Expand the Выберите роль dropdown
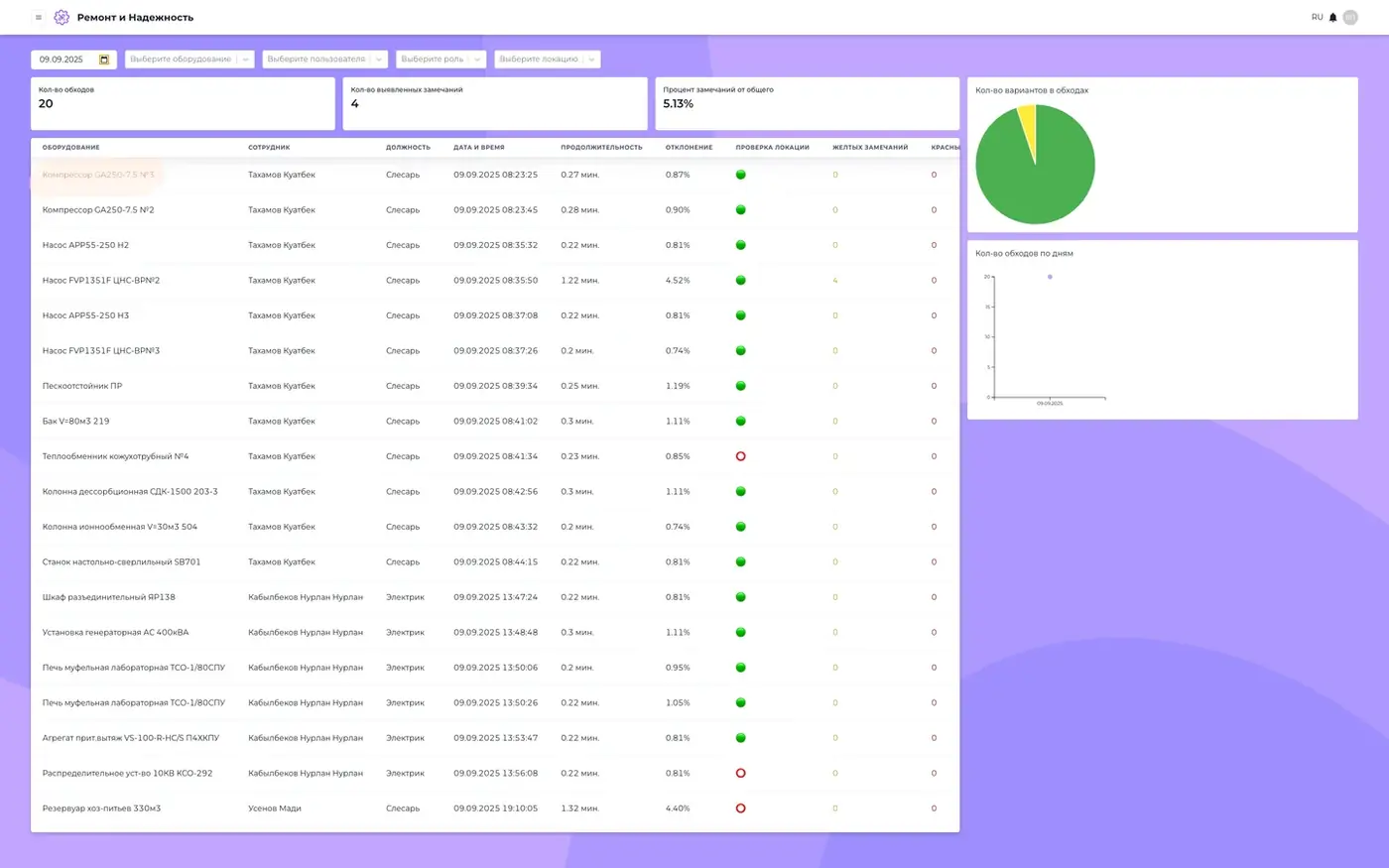The height and width of the screenshot is (868, 1389). (x=441, y=60)
